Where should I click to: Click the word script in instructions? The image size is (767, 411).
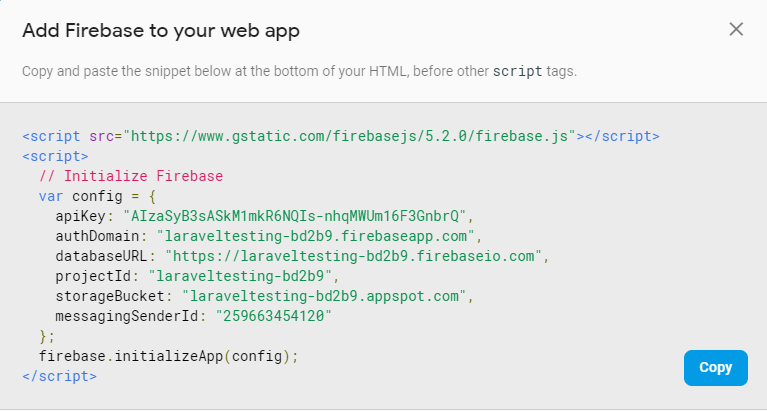(x=518, y=71)
